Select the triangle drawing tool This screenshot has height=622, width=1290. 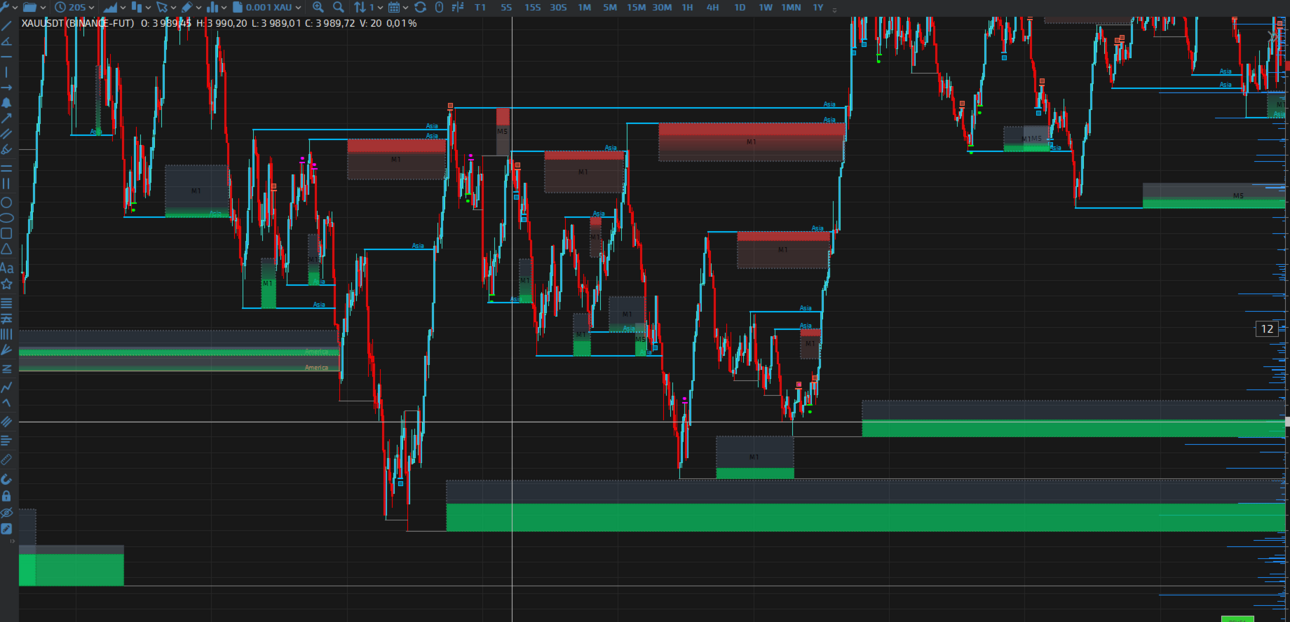[x=6, y=248]
